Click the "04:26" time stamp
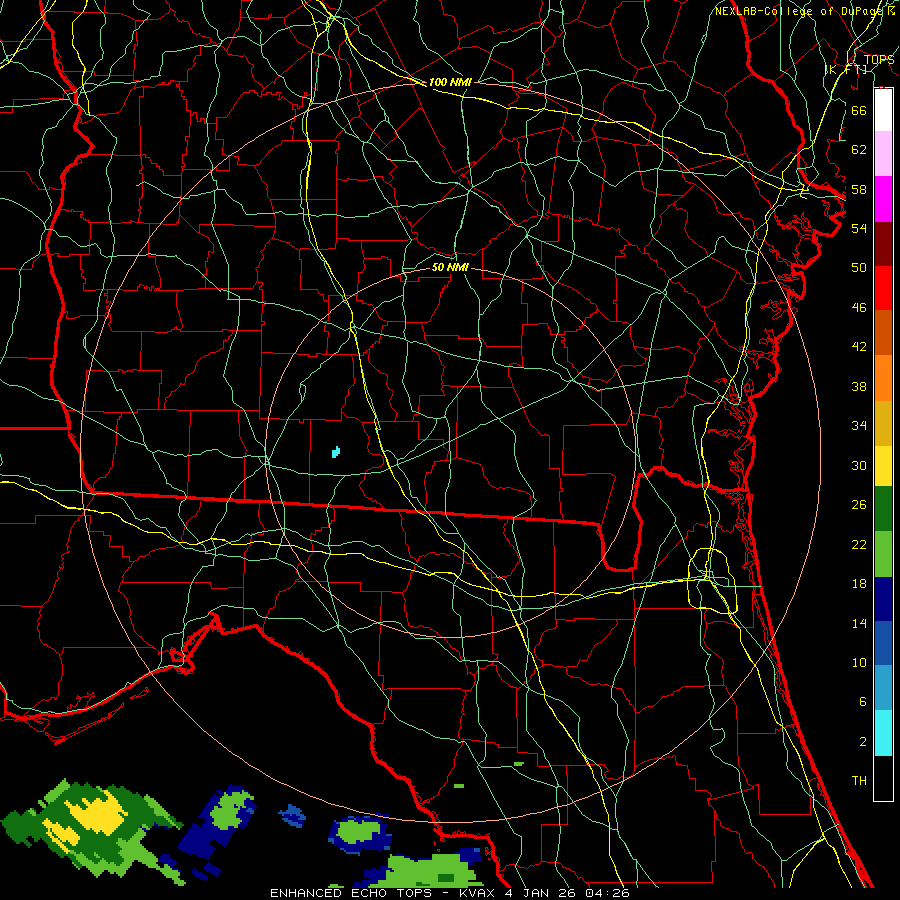 pyautogui.click(x=607, y=893)
